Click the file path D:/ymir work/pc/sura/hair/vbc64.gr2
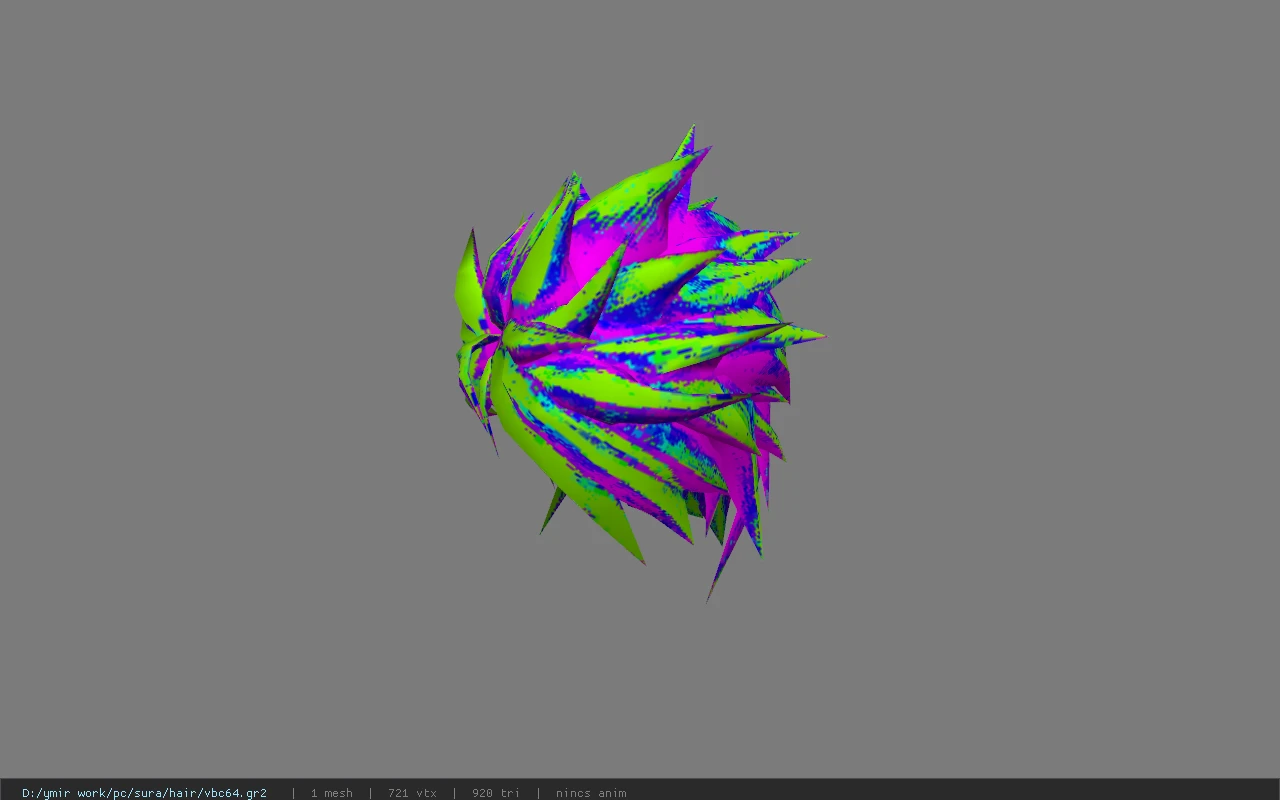The width and height of the screenshot is (1280, 800). click(x=144, y=793)
